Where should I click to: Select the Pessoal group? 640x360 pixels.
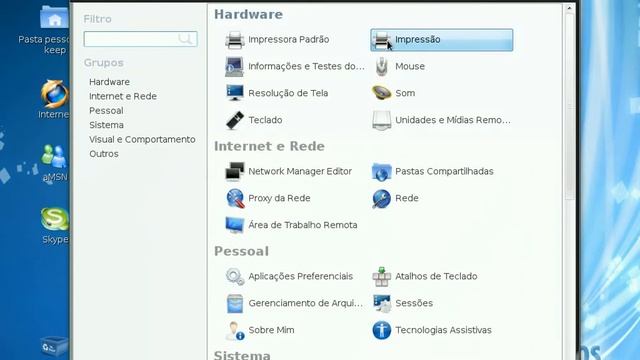[106, 111]
